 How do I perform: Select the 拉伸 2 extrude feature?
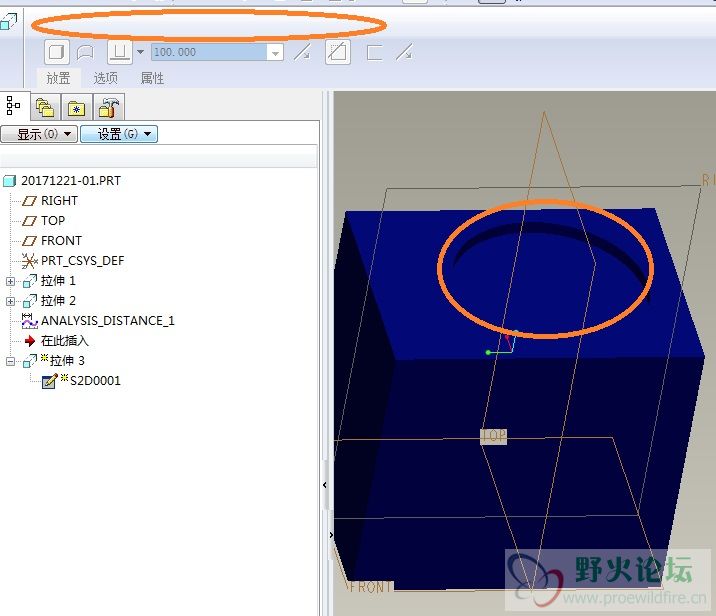[58, 301]
